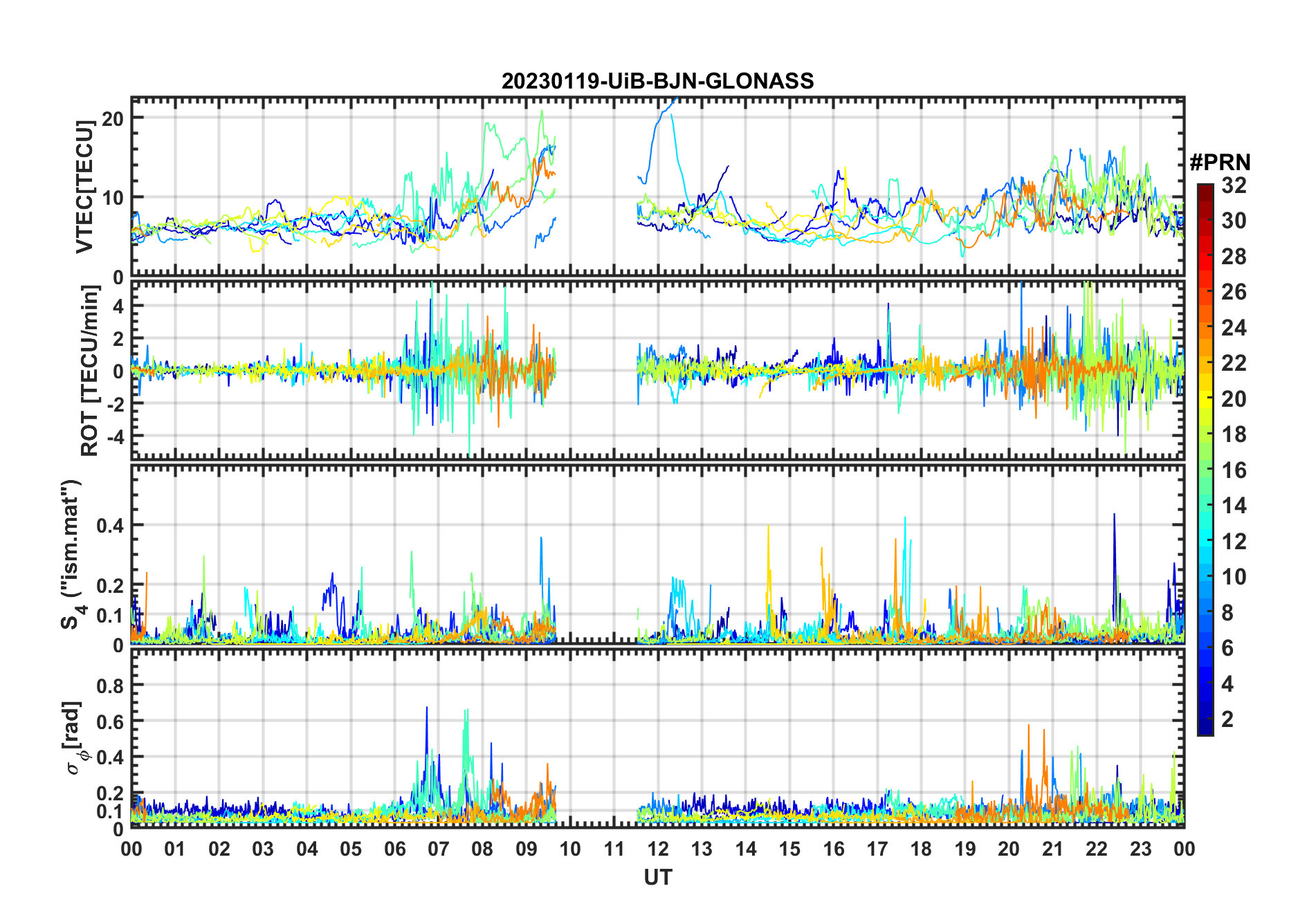This screenshot has width=1316, height=920.
Task: Click the σφ[rad] y-axis label
Action: click(75, 738)
